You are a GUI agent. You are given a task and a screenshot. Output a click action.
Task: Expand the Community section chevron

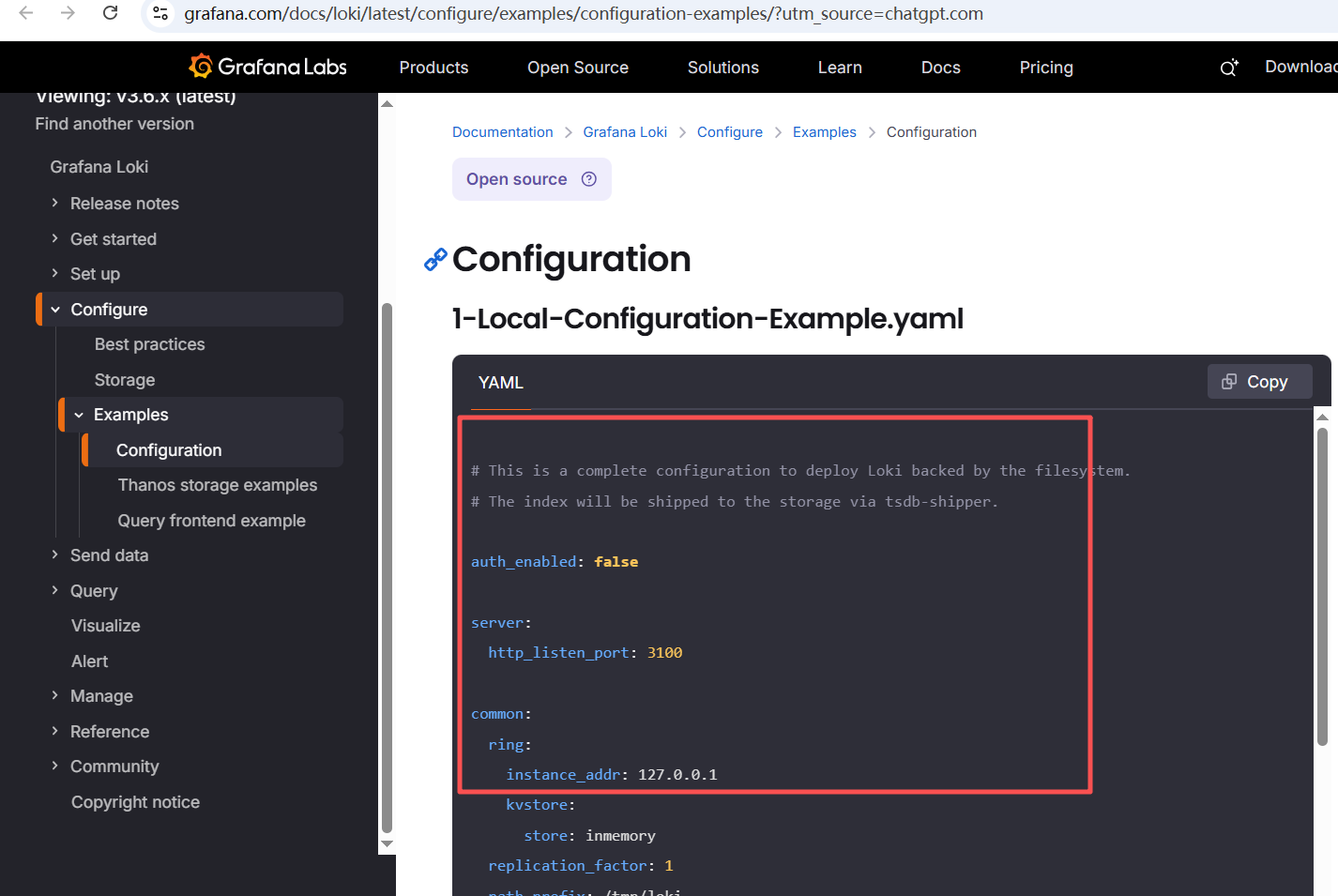coord(54,766)
